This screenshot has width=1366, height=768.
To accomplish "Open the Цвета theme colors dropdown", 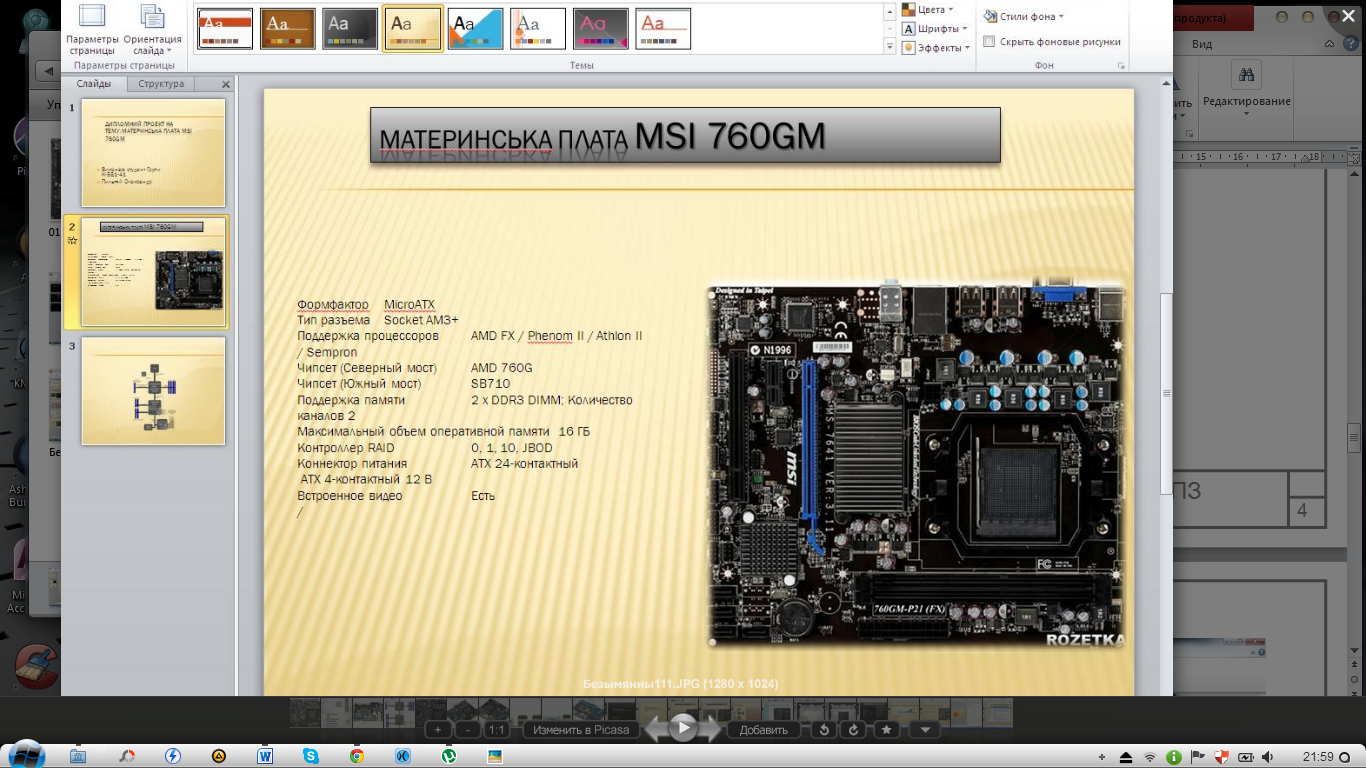I will pyautogui.click(x=928, y=9).
